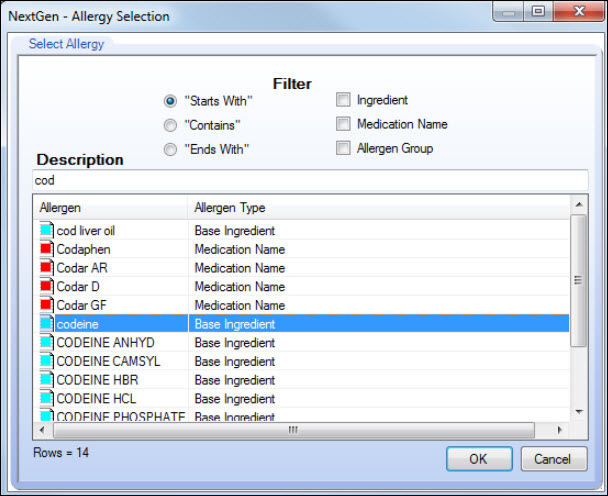This screenshot has width=608, height=496.
Task: Click the cyan icon beside cod liver oil
Action: (x=46, y=230)
